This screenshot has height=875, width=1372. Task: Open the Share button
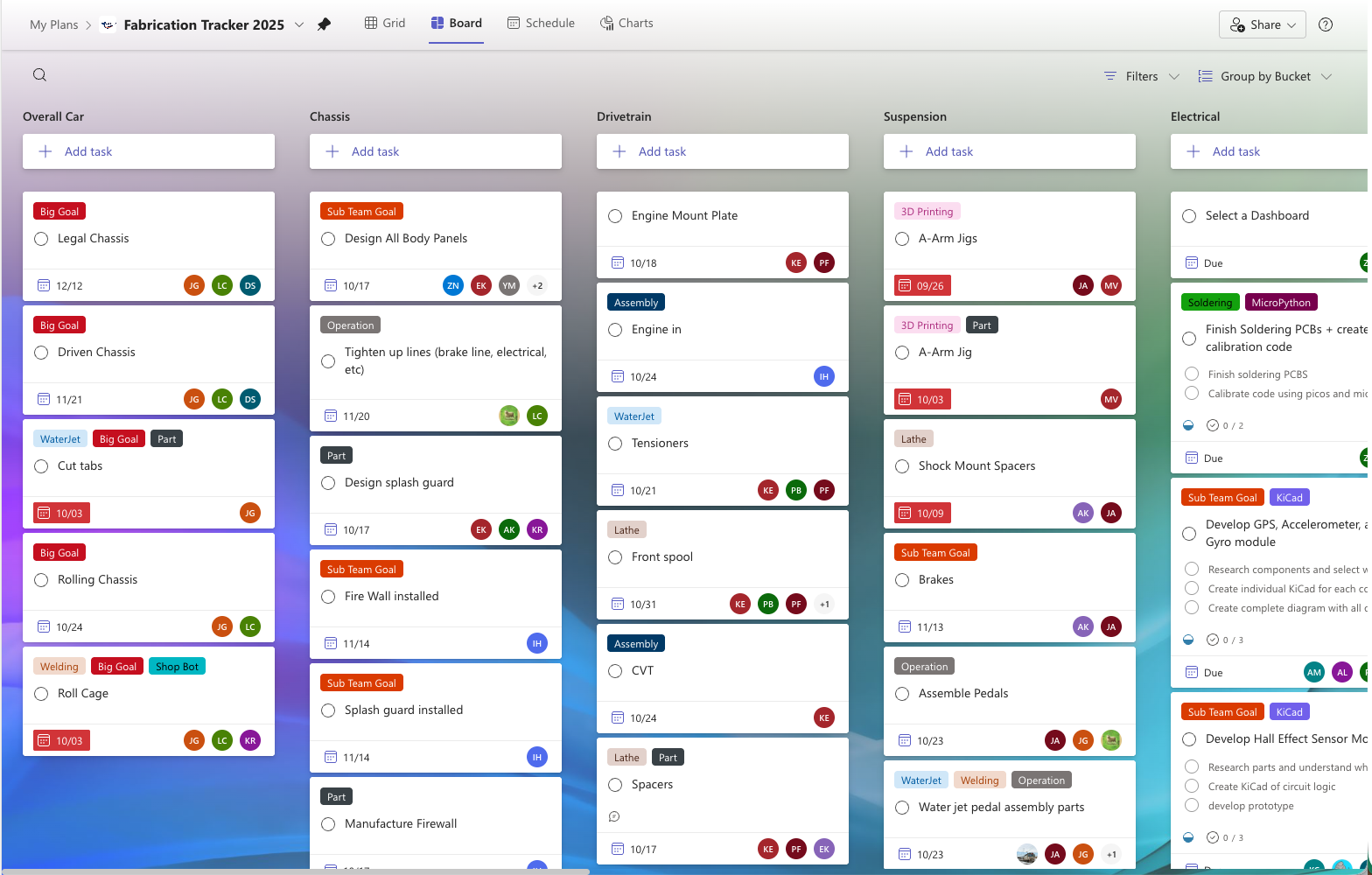click(1262, 24)
